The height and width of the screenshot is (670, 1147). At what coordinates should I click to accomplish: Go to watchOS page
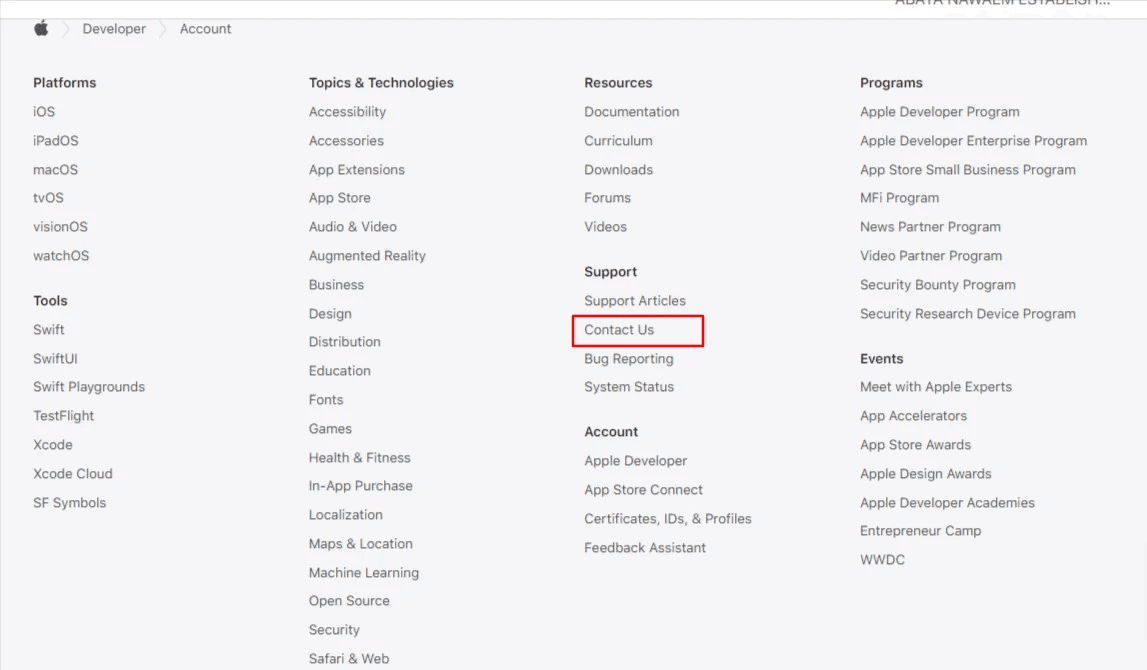point(61,255)
